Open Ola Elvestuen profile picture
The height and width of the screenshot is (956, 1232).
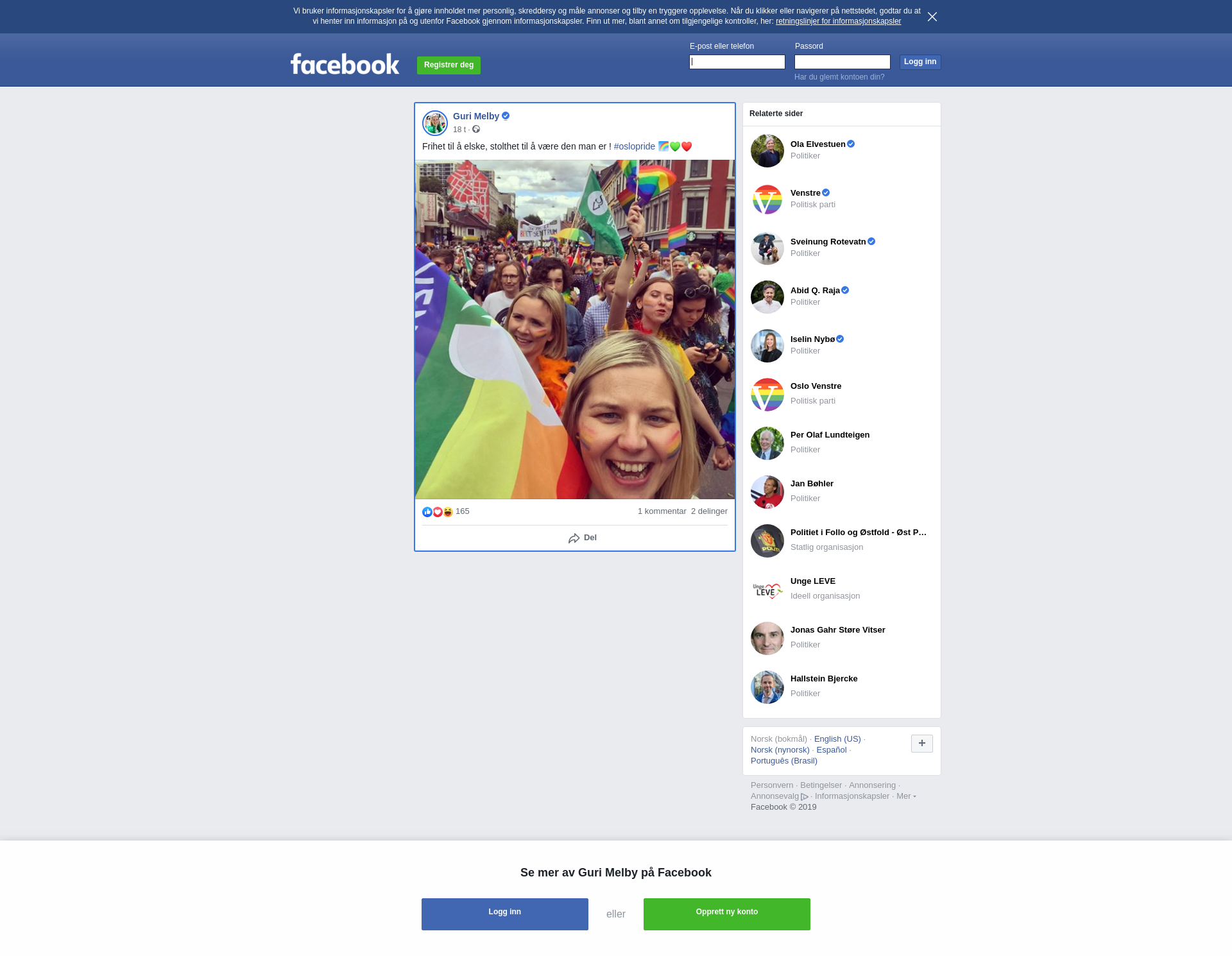[x=767, y=151]
